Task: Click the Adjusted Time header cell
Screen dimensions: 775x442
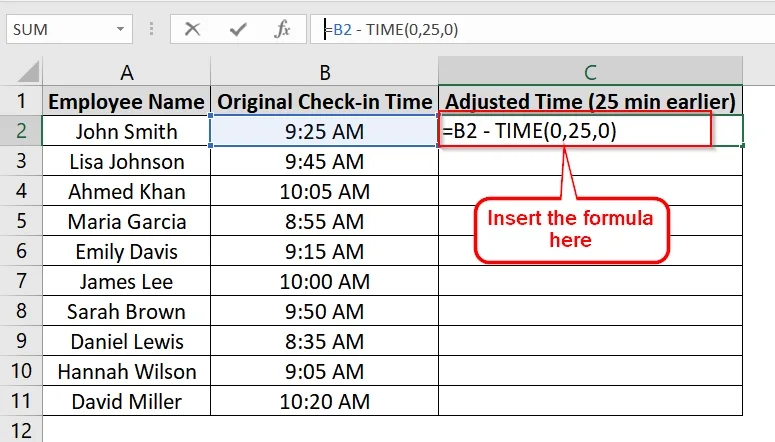Action: coord(590,101)
